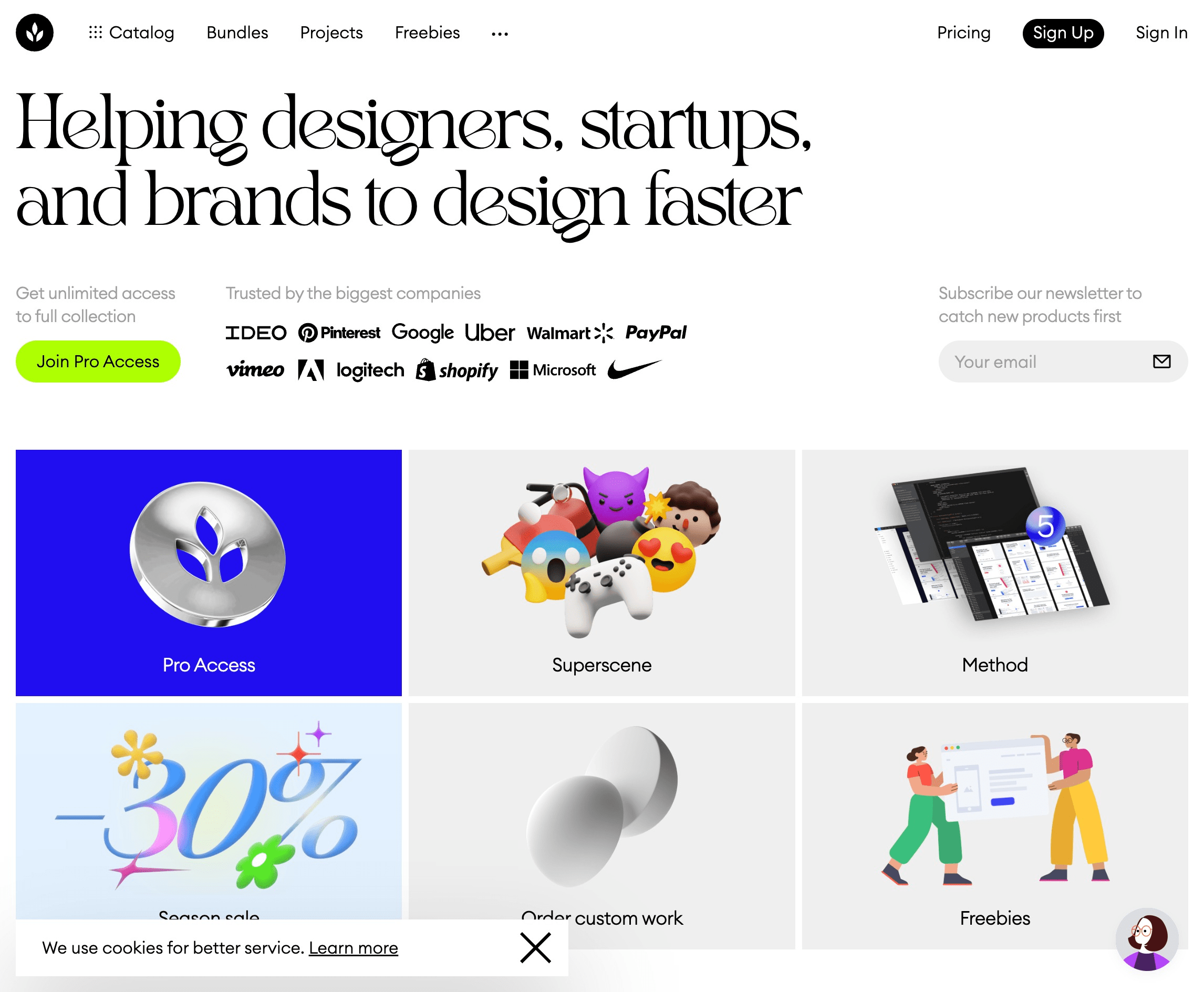Click the Adobe logo in trusted companies

[x=309, y=370]
